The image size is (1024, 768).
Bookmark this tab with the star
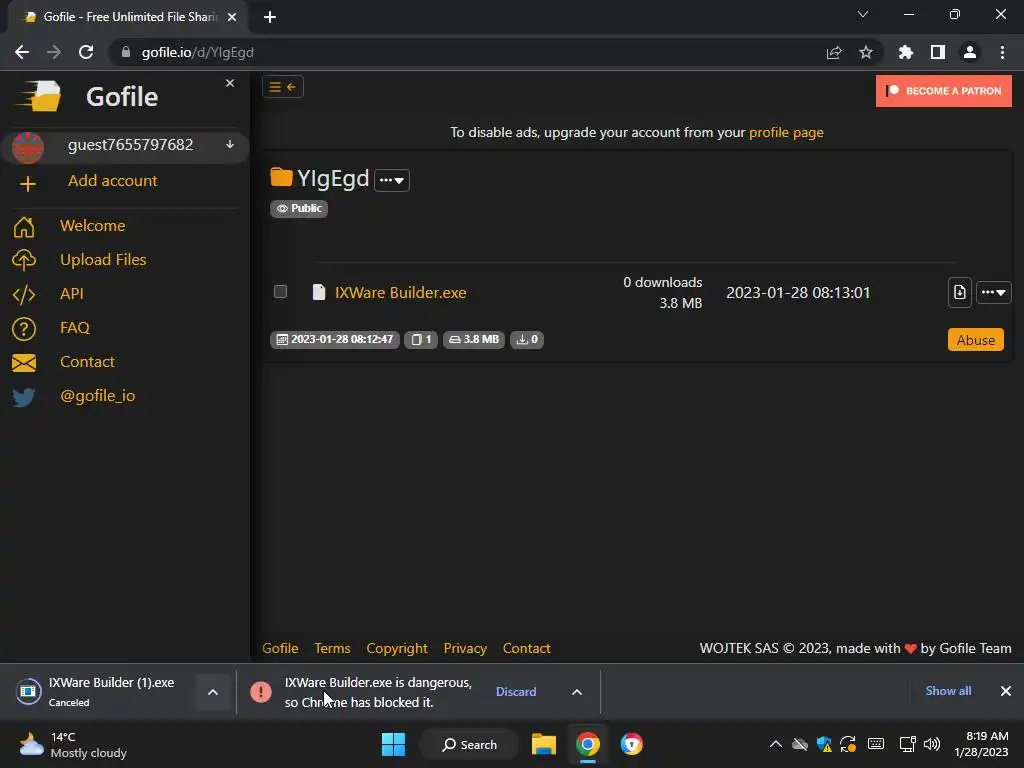(866, 52)
